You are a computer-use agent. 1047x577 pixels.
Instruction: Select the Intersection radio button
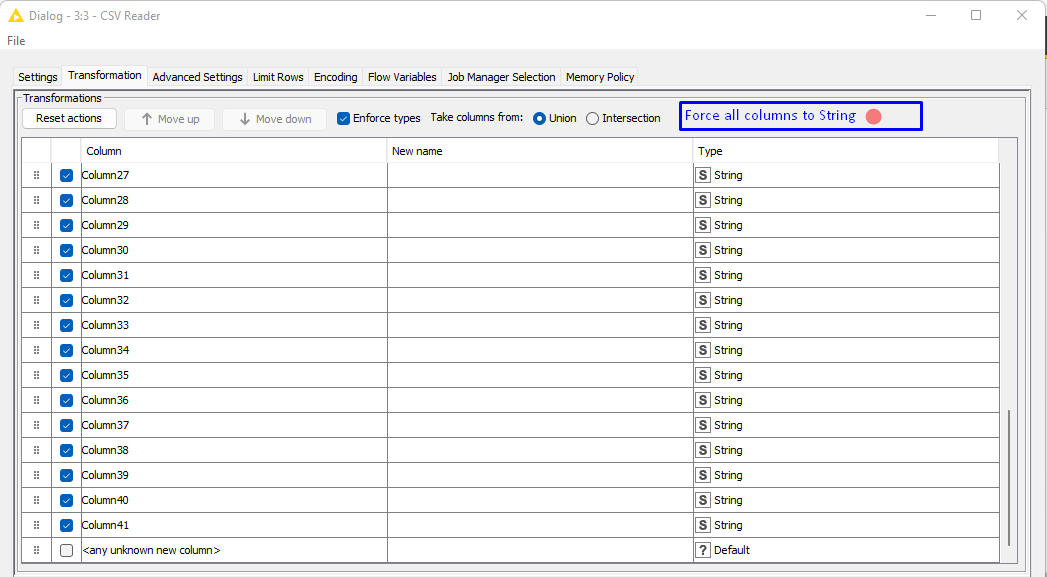tap(592, 118)
